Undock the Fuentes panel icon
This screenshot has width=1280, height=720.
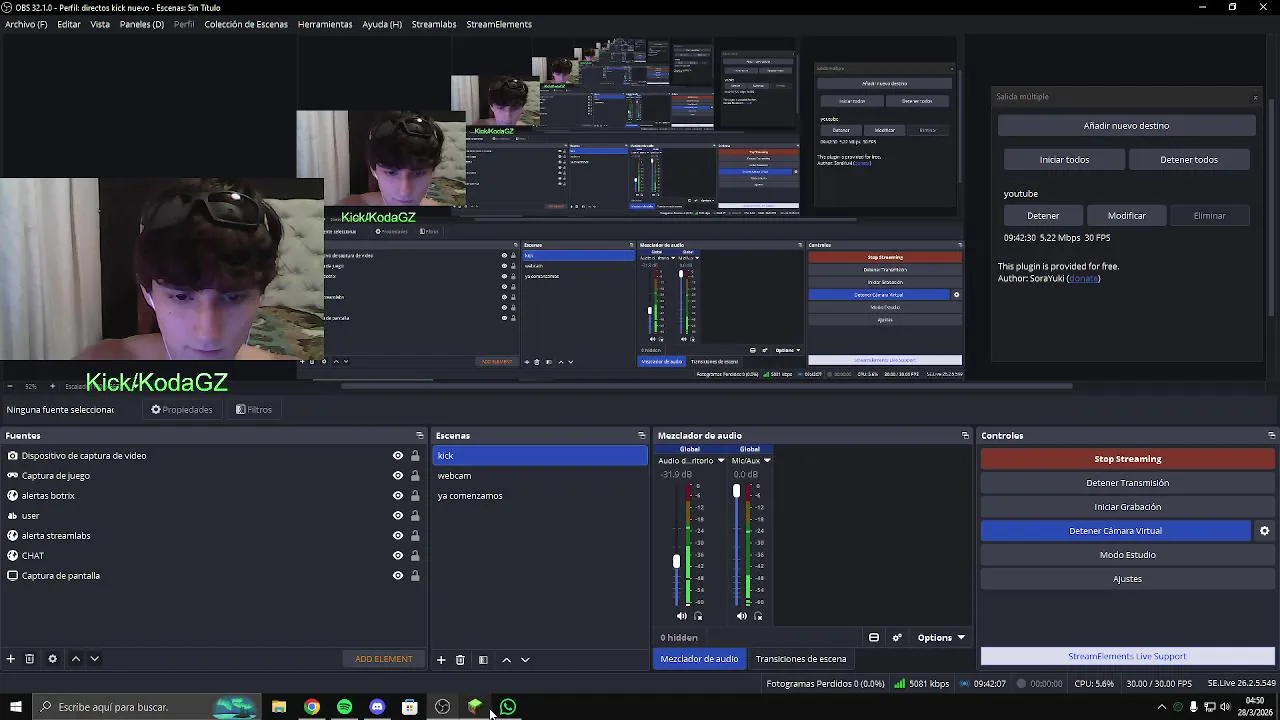(420, 436)
